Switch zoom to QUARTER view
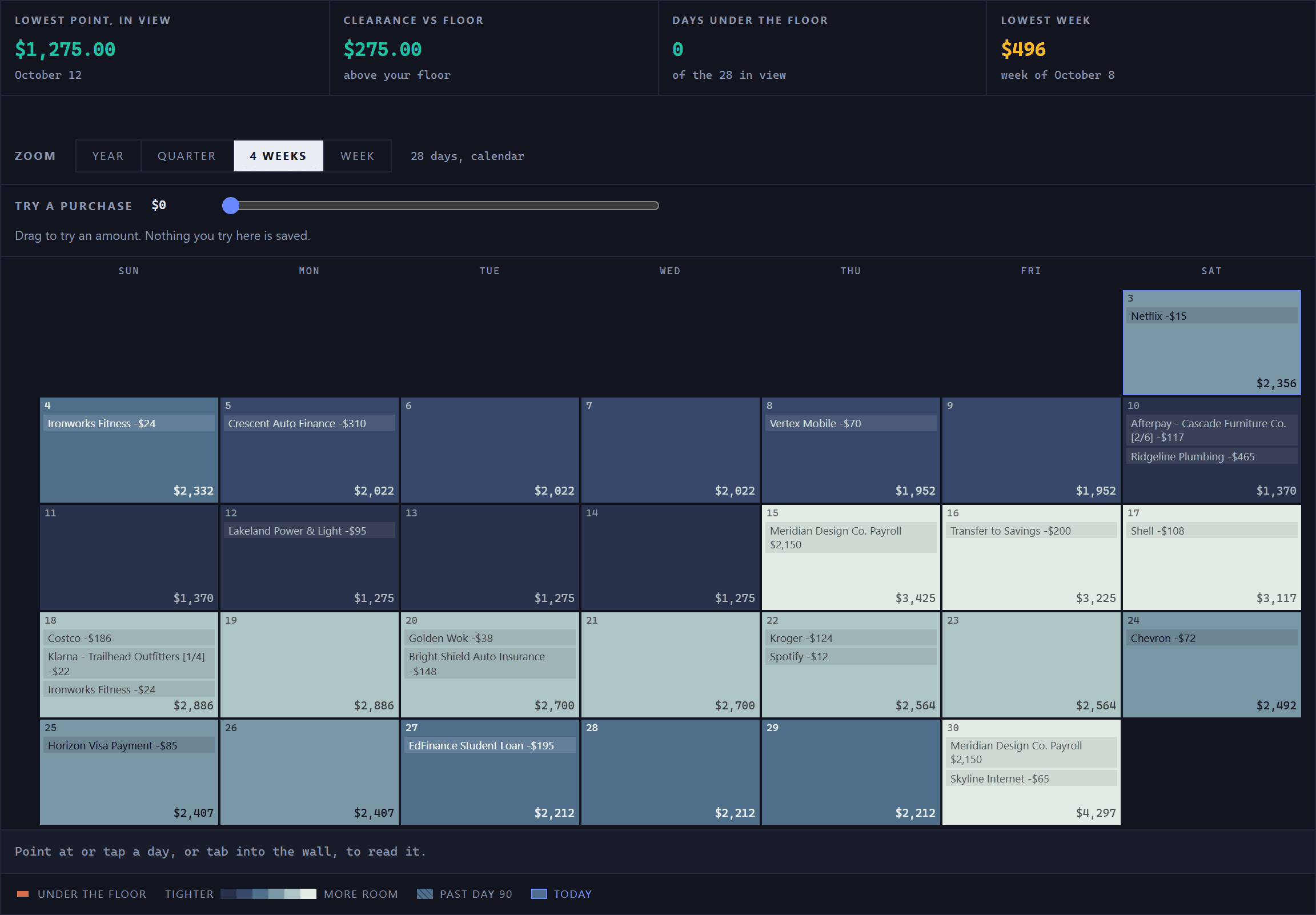The image size is (1316, 915). 187,156
